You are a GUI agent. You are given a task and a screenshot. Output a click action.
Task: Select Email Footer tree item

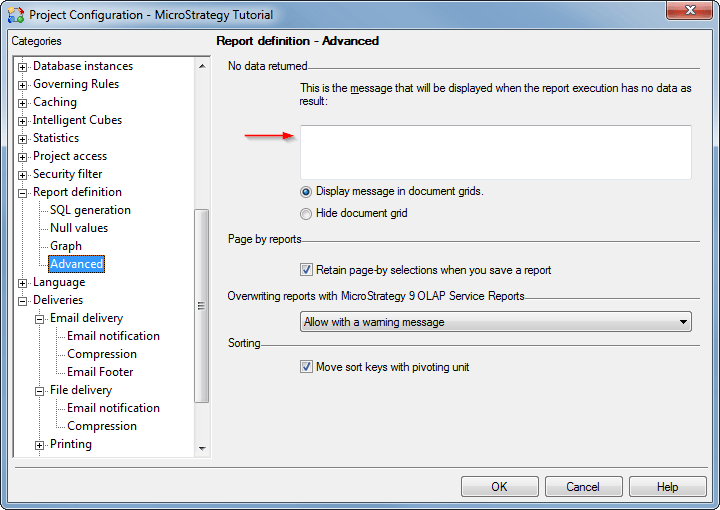tap(100, 372)
